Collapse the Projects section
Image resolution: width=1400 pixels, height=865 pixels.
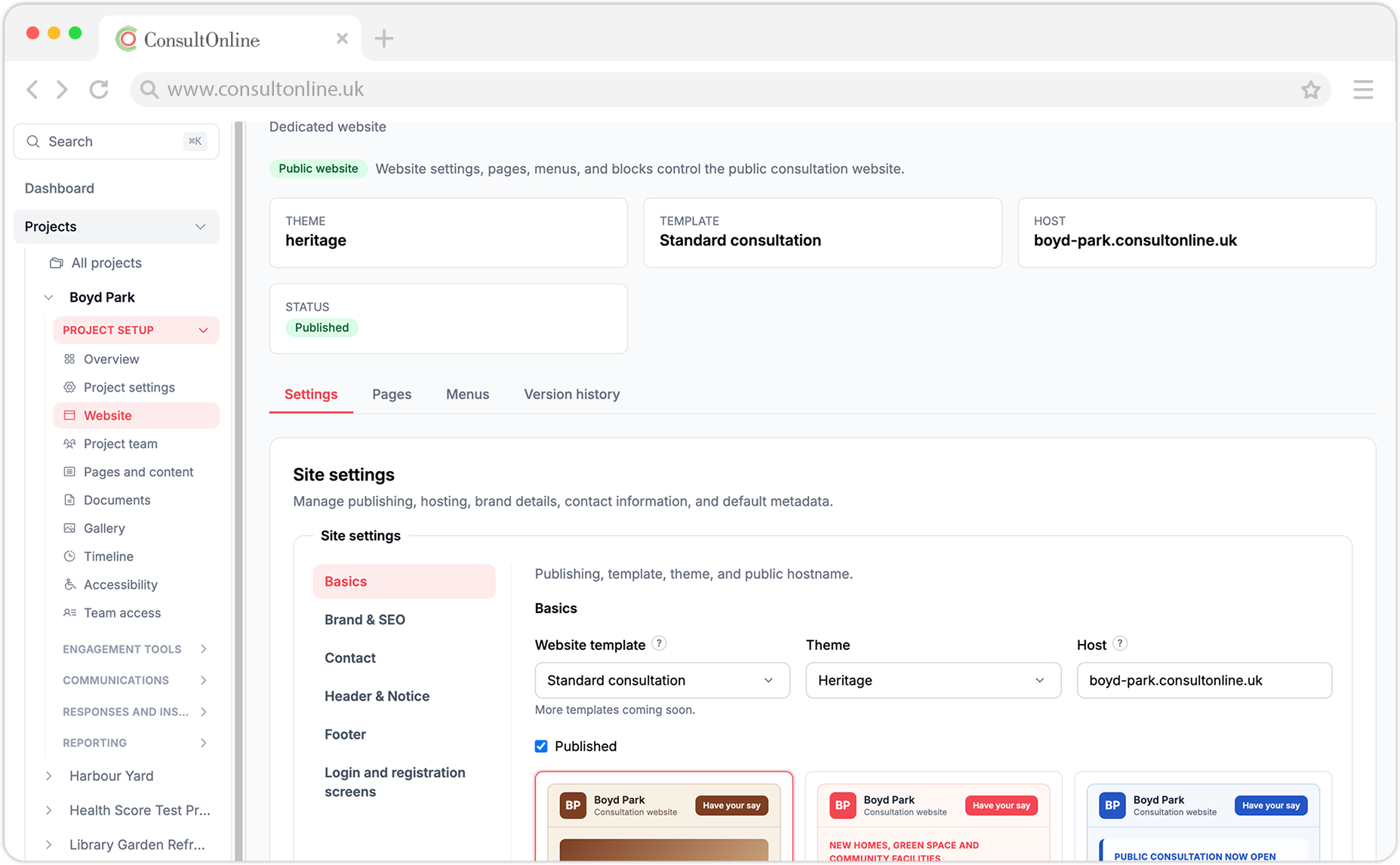pyautogui.click(x=200, y=226)
